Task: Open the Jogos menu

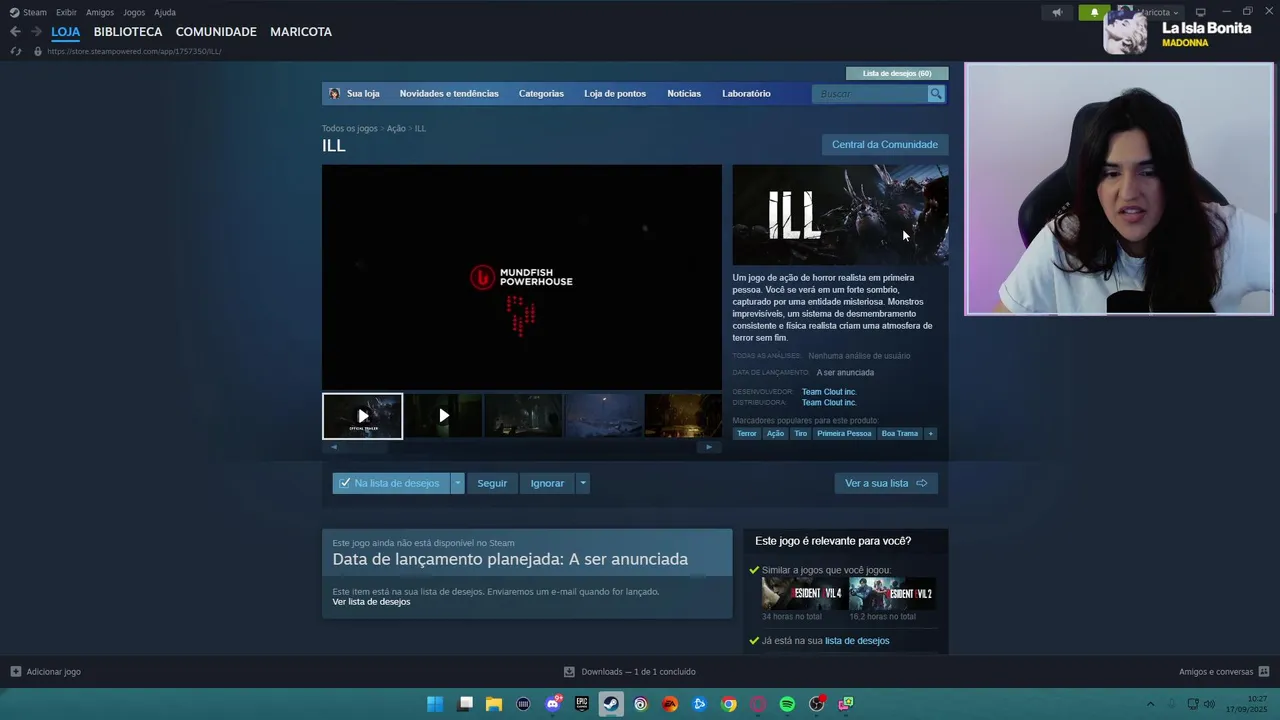Action: 134,12
